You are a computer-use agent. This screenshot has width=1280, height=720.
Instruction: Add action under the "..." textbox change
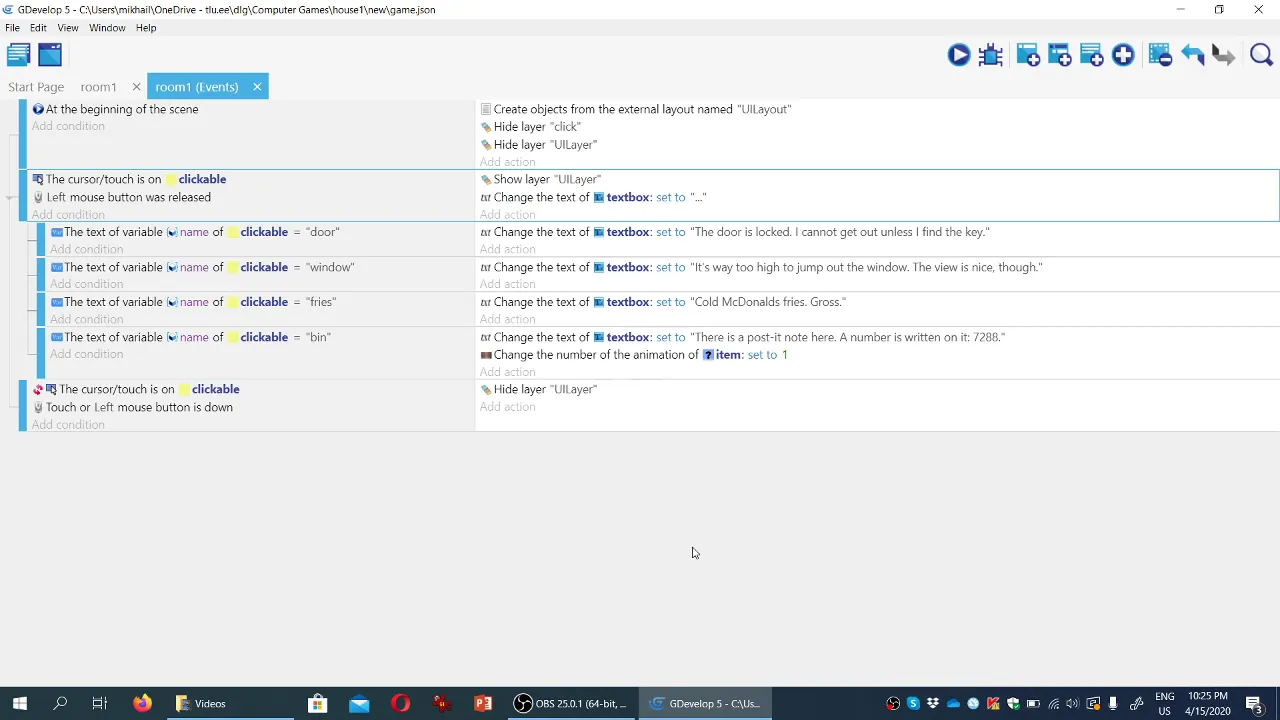point(507,214)
